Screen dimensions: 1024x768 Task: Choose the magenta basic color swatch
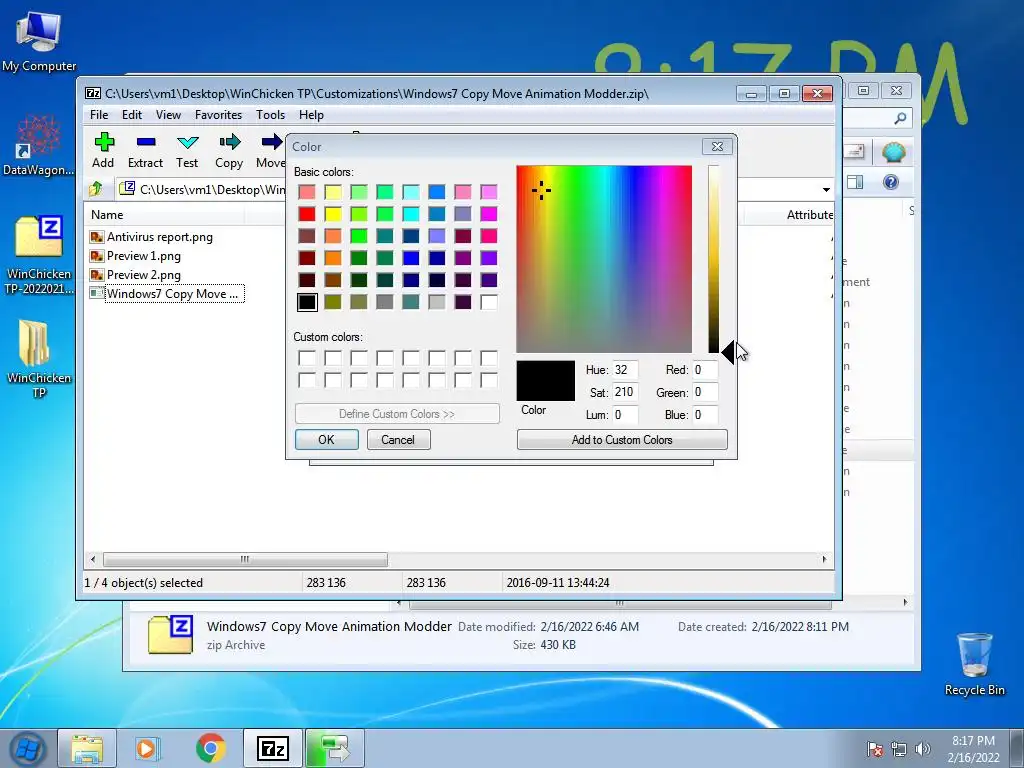point(488,214)
